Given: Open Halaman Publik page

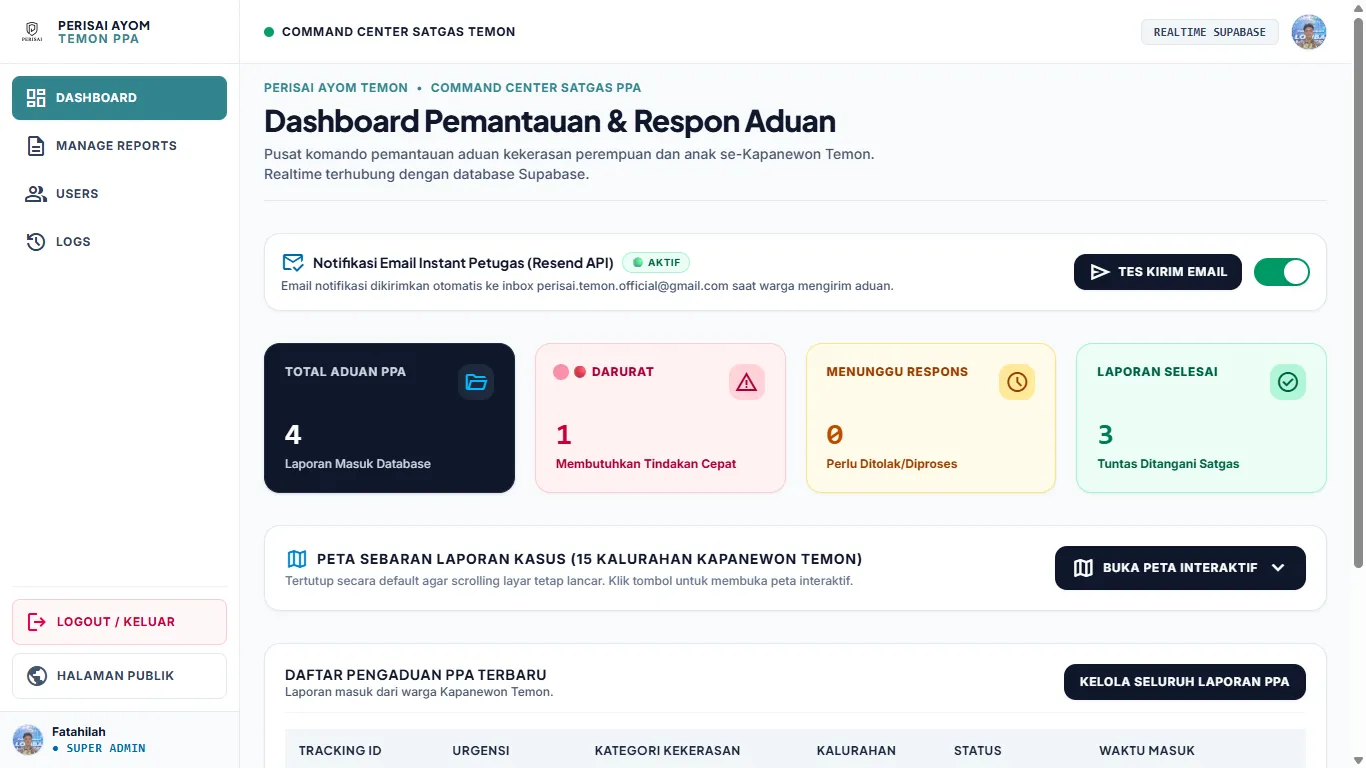Looking at the screenshot, I should [x=119, y=676].
